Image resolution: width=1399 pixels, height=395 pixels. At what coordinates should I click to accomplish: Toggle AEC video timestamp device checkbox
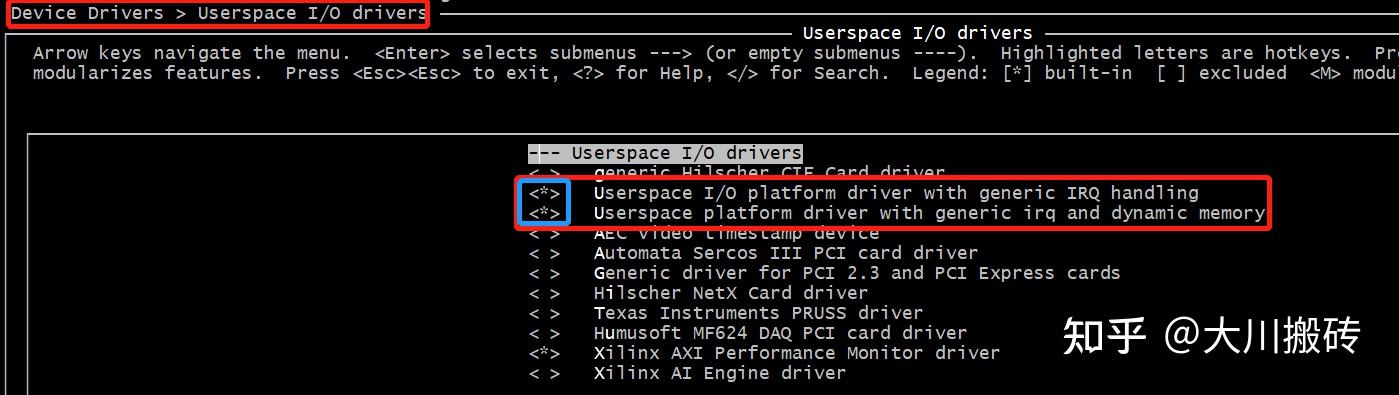click(x=544, y=233)
